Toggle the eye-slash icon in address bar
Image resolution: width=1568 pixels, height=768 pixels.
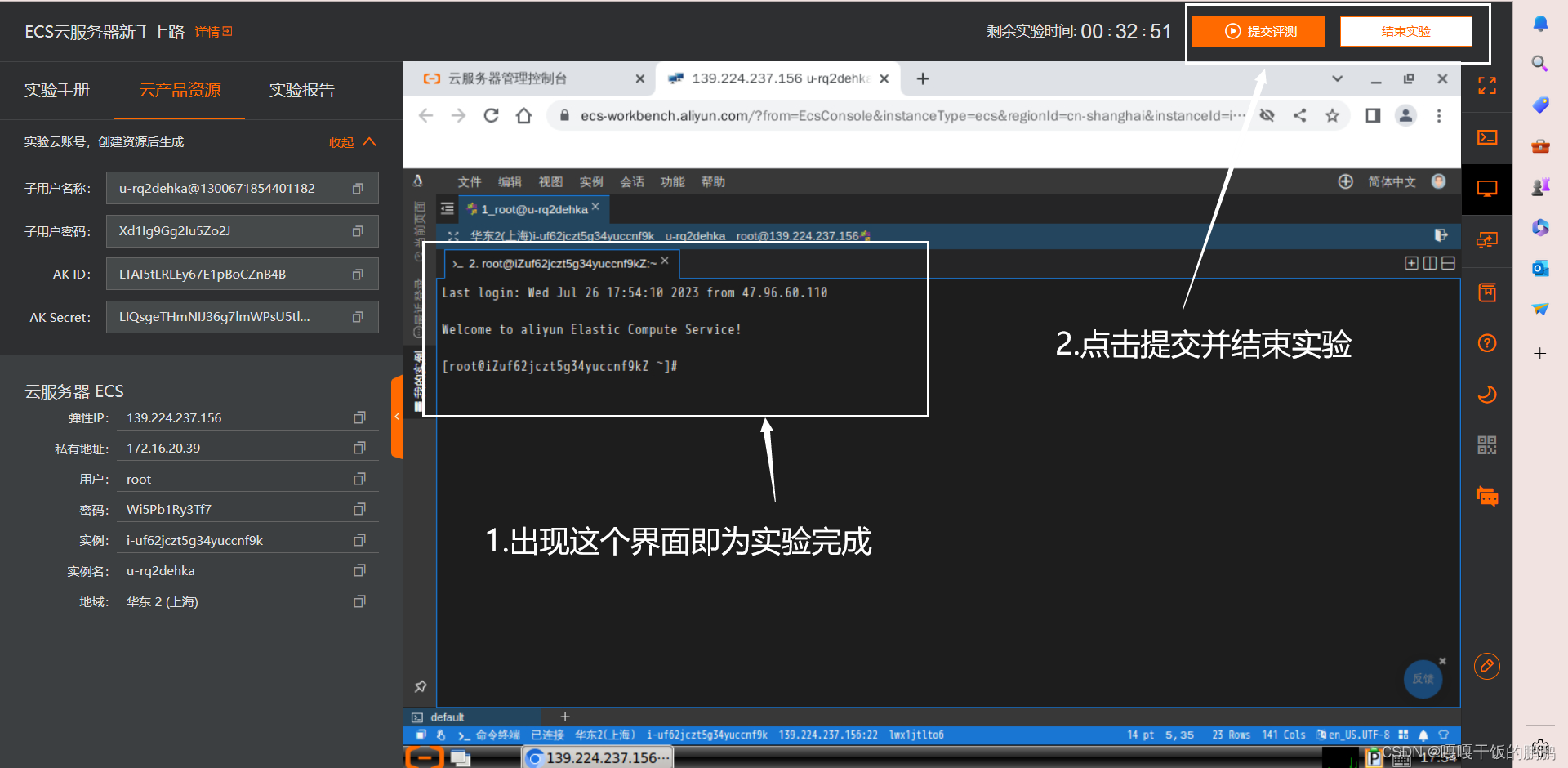(x=1267, y=116)
